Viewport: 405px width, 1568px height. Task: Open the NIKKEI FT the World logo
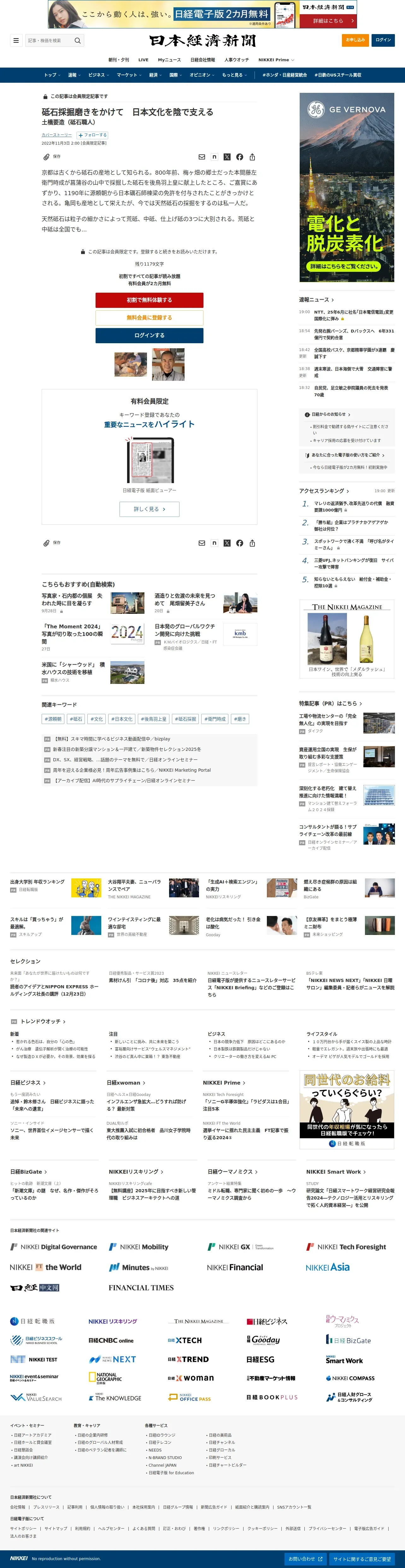46,1267
